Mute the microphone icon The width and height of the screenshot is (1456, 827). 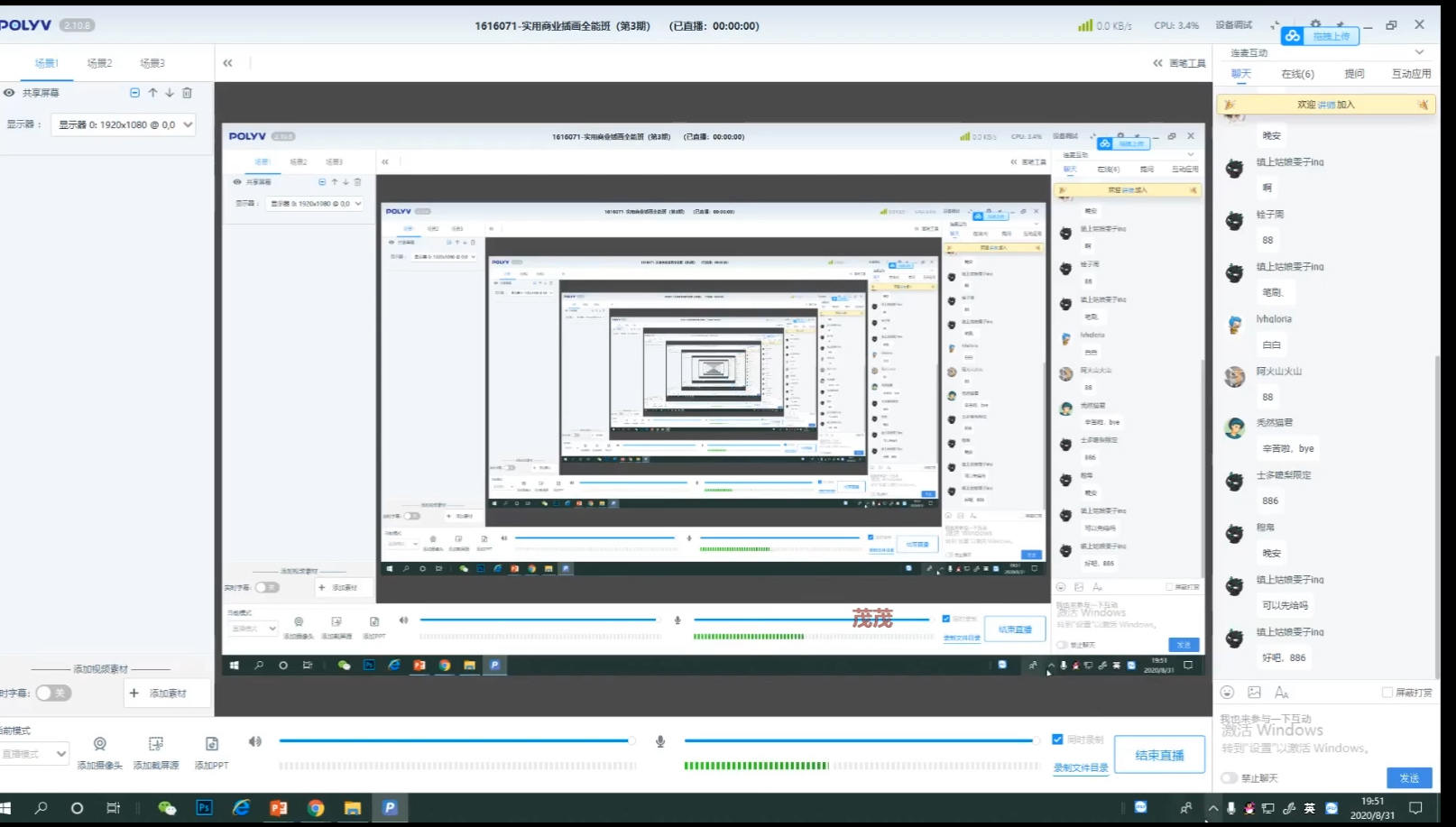point(660,741)
